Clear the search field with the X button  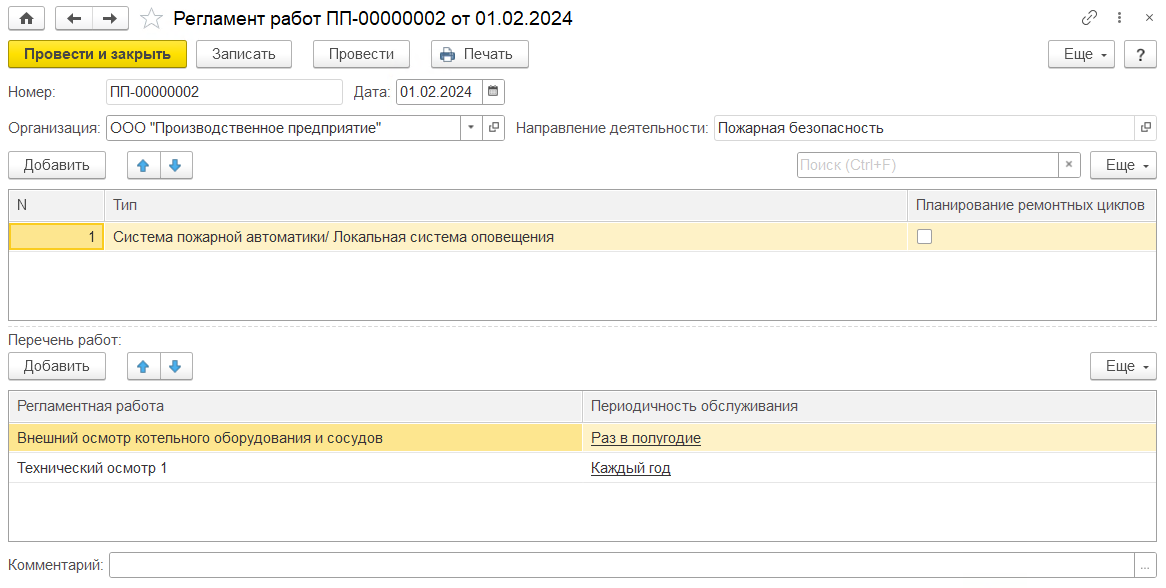(1069, 165)
